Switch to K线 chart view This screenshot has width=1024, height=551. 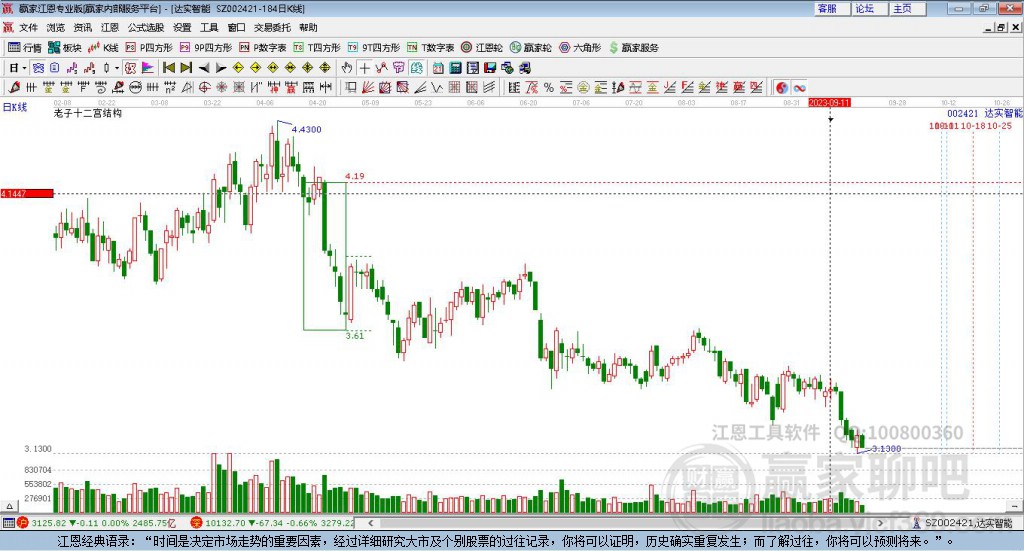coord(103,48)
